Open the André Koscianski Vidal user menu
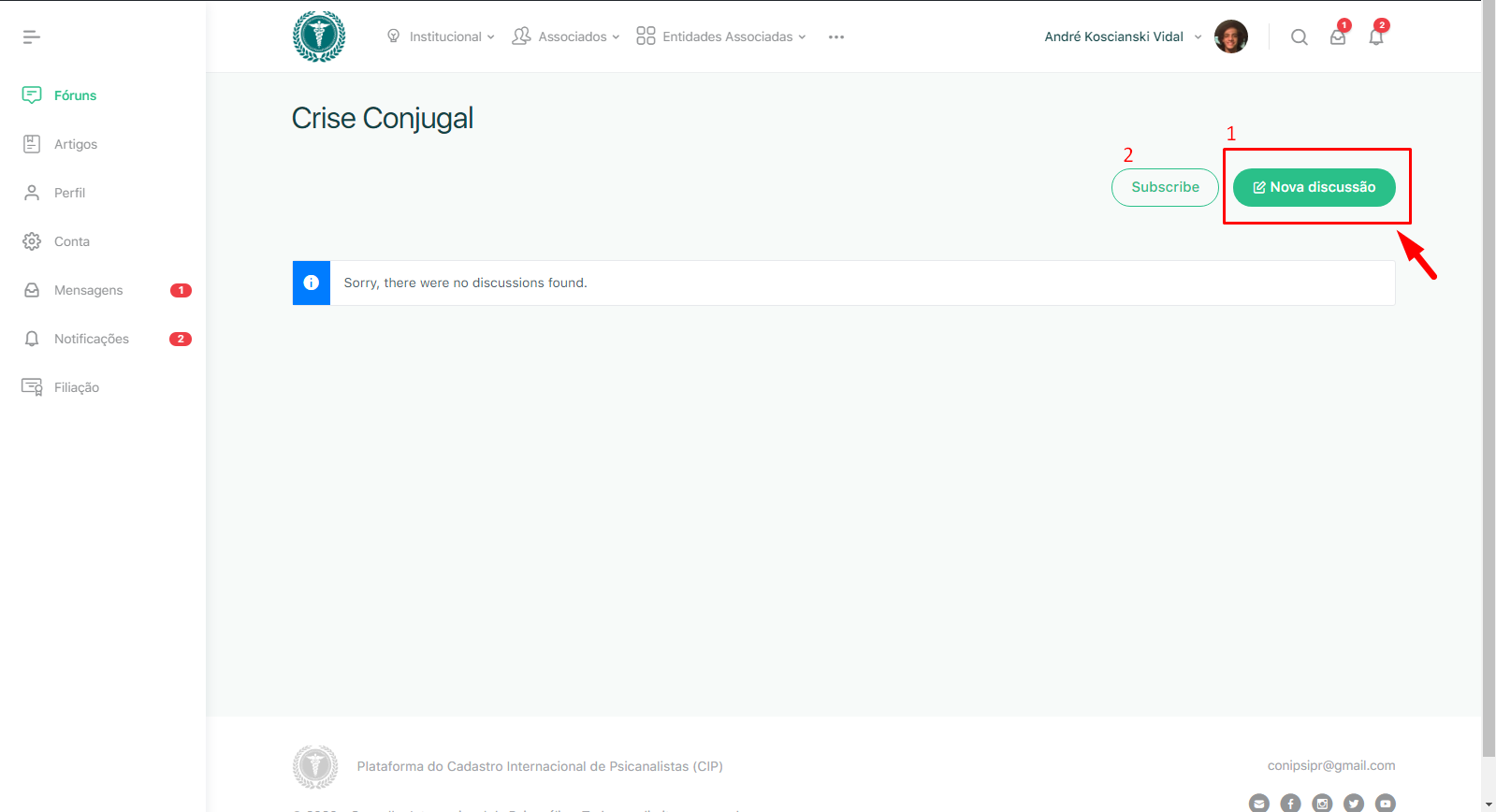 (x=1122, y=36)
